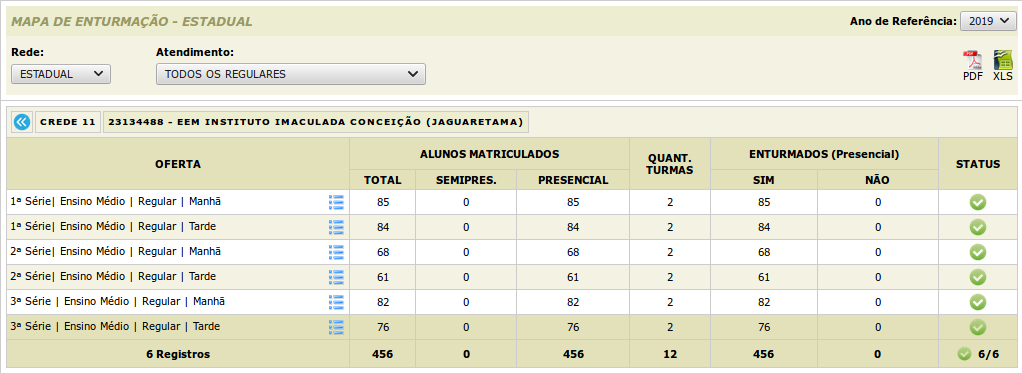Viewport: 1022px width, 373px height.
Task: Click status checkmark for 1ª Série Manhã
Action: click(x=978, y=202)
